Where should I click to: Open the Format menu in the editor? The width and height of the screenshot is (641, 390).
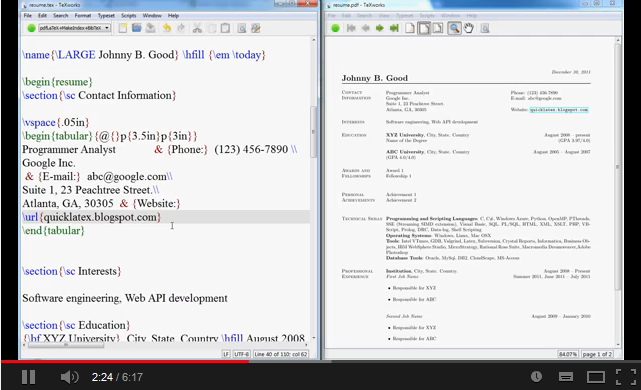tap(83, 16)
